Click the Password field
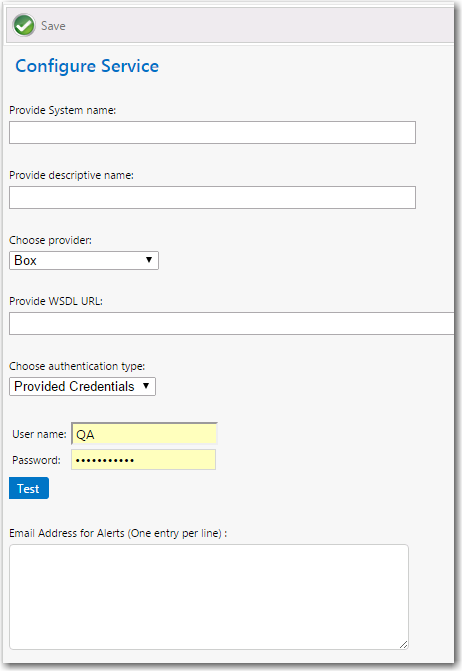The height and width of the screenshot is (671, 462). pyautogui.click(x=143, y=460)
